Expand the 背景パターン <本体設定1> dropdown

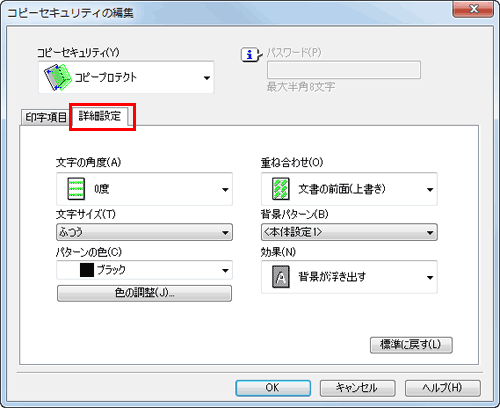pyautogui.click(x=349, y=232)
